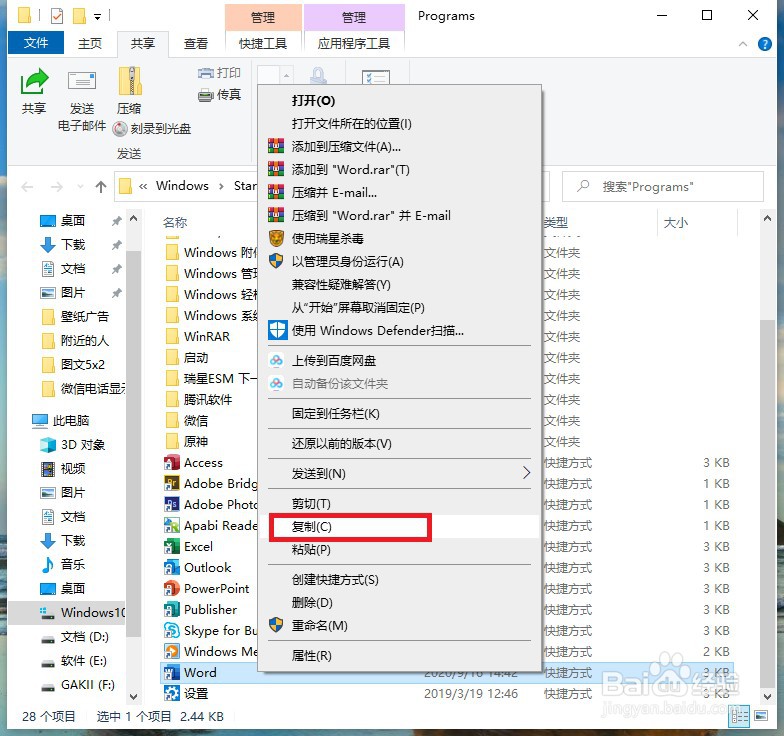The image size is (784, 736).
Task: Expand the 发送到(N) submenu arrow
Action: point(526,472)
